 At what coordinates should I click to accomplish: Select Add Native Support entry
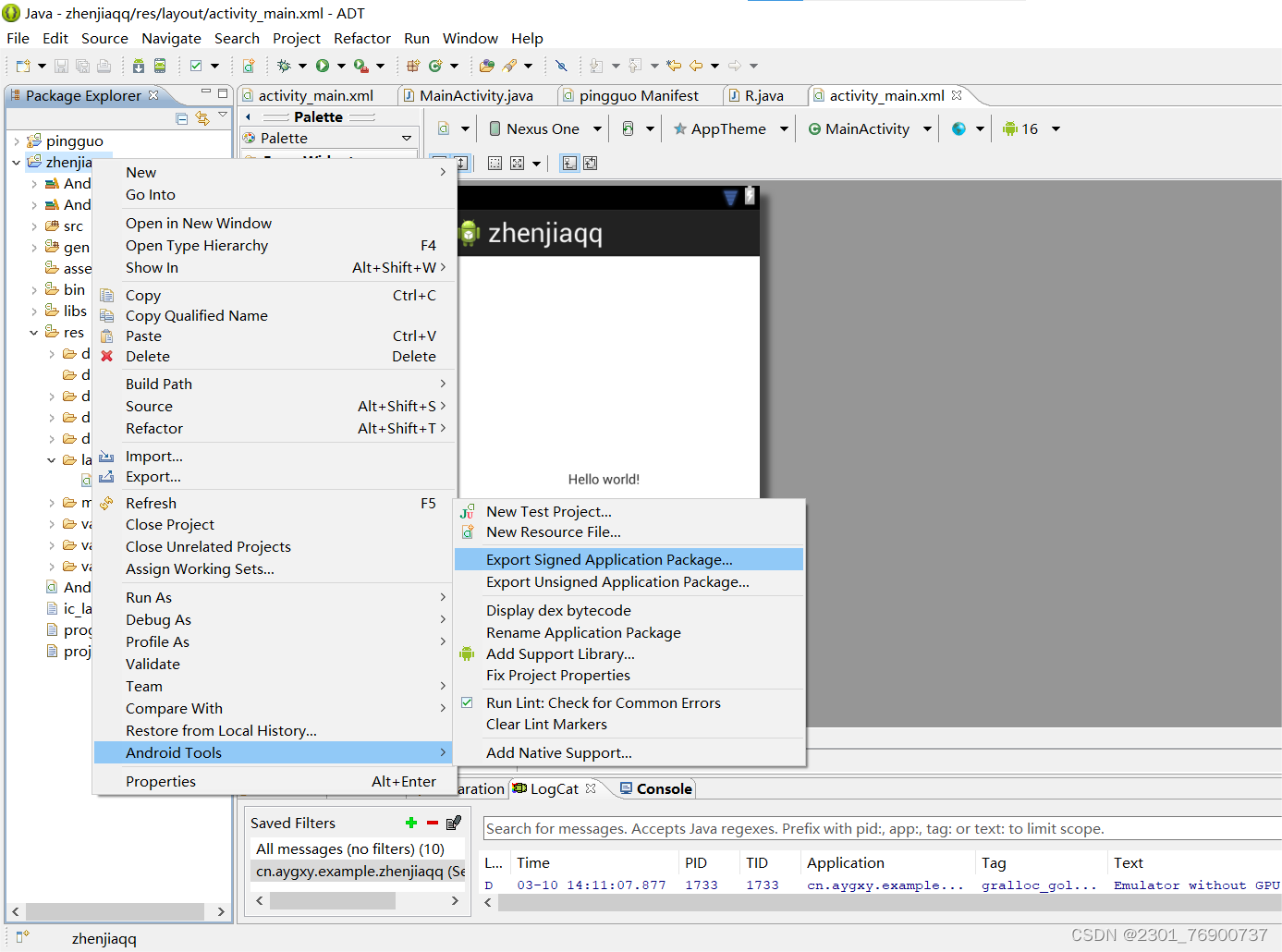(x=629, y=753)
